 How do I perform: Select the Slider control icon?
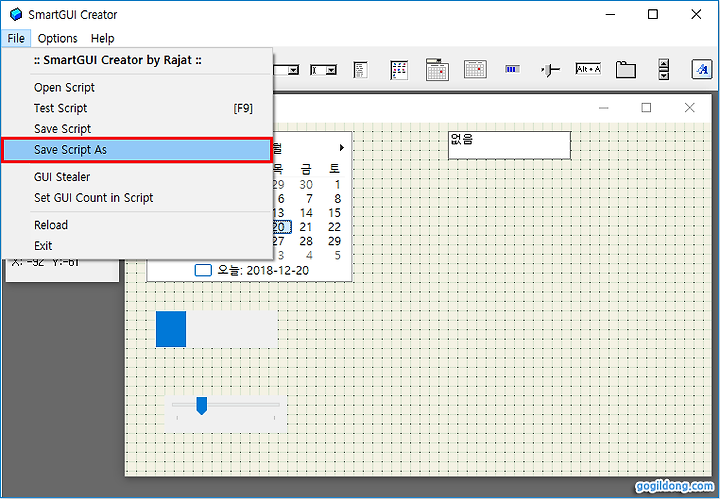(x=550, y=70)
